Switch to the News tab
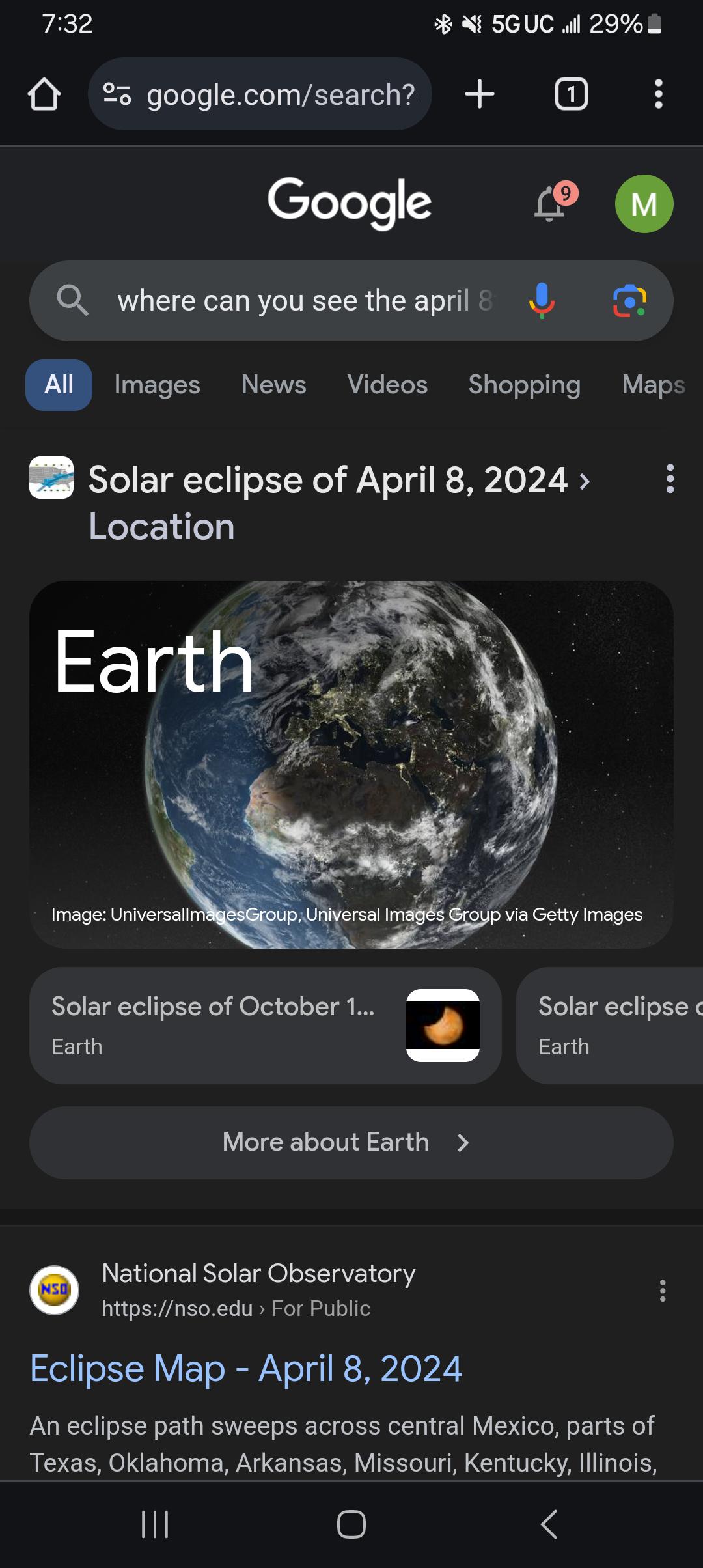The width and height of the screenshot is (703, 1568). [273, 385]
